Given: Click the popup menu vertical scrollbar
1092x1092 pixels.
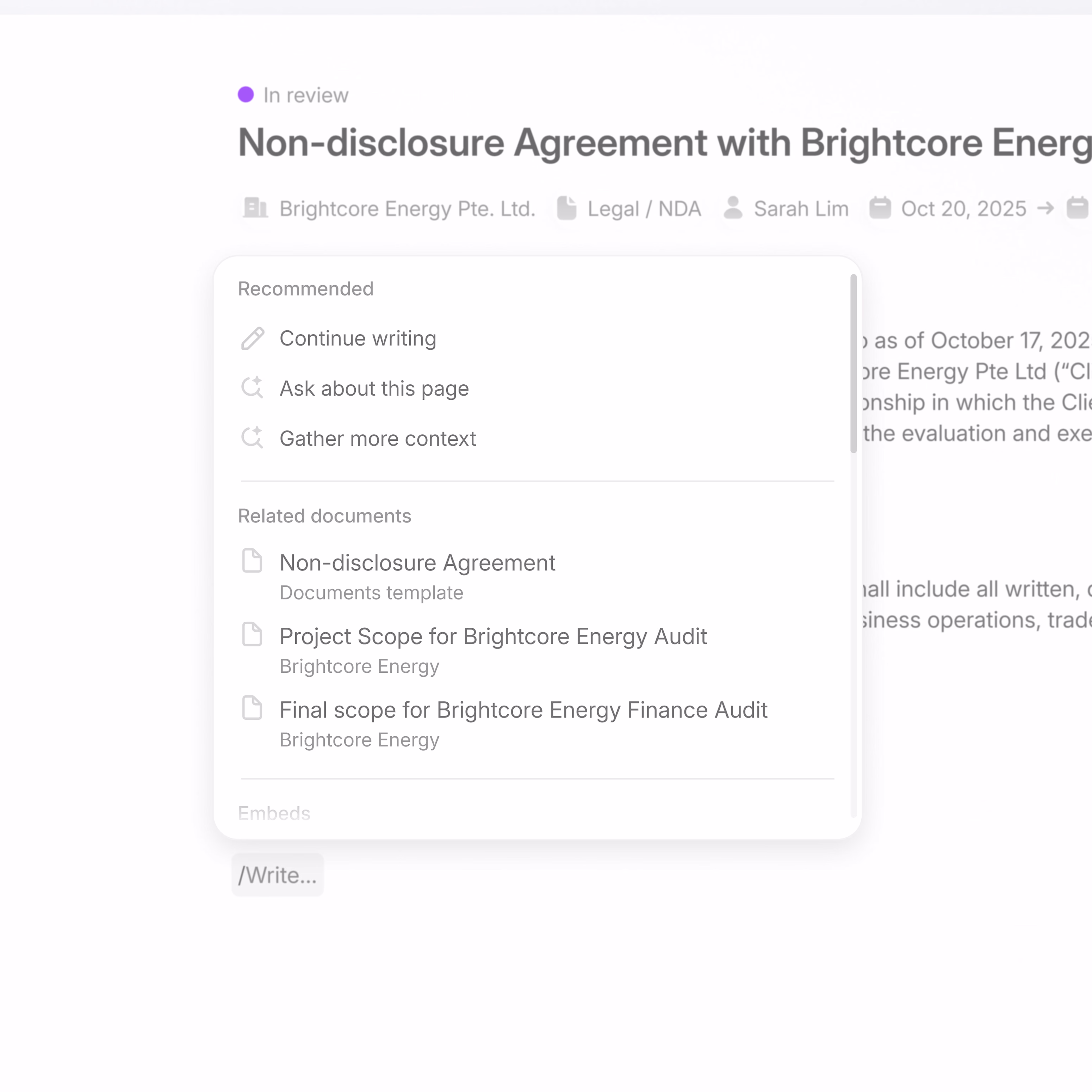Looking at the screenshot, I should (x=854, y=364).
